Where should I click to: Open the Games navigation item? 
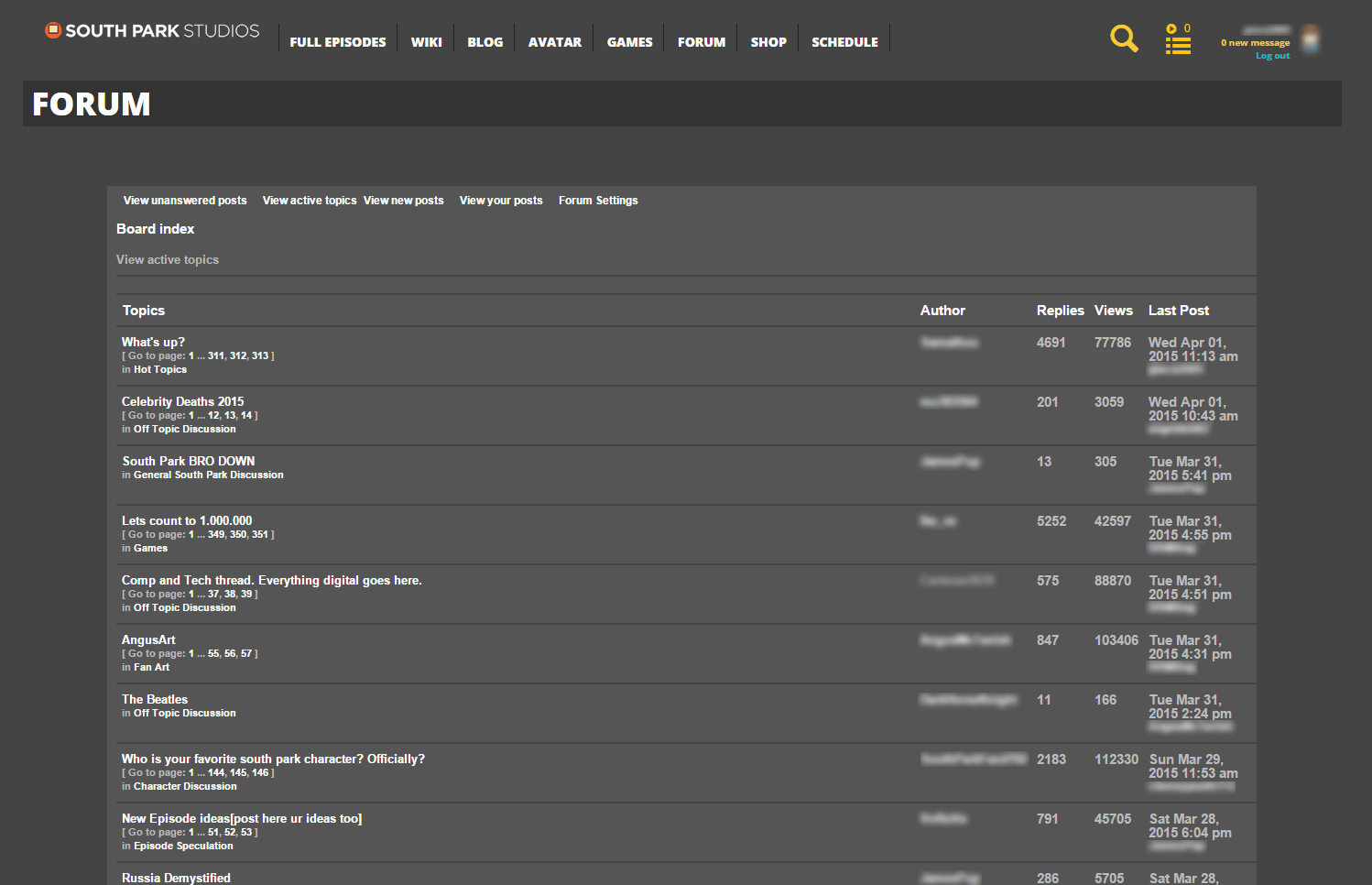pyautogui.click(x=630, y=42)
